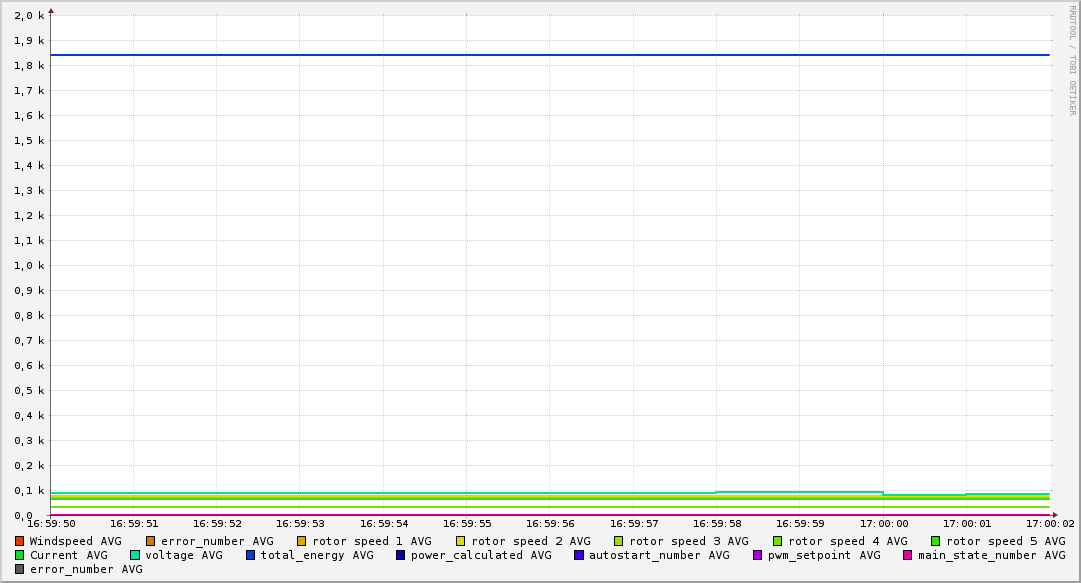Click the pink main_state_number AVG swatch
Image resolution: width=1081 pixels, height=583 pixels.
908,555
